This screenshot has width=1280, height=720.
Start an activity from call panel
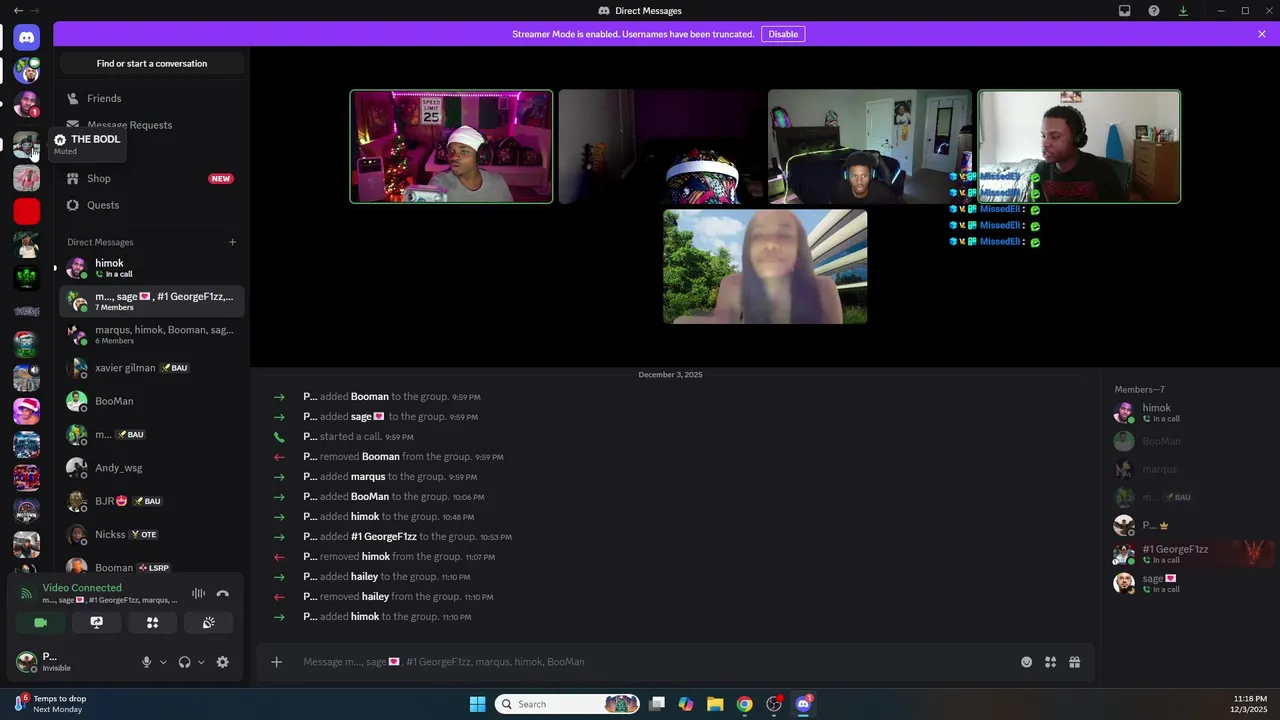[152, 622]
